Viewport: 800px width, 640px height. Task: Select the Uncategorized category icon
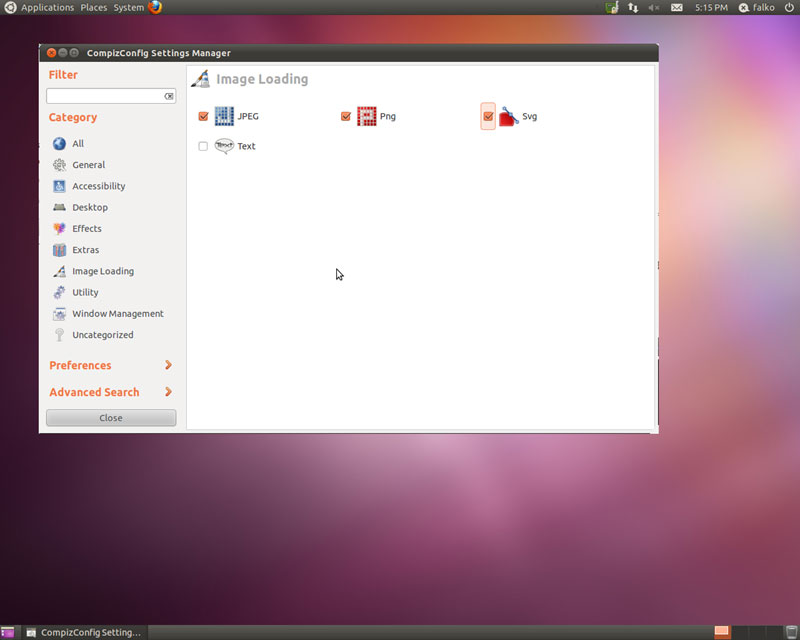(59, 335)
